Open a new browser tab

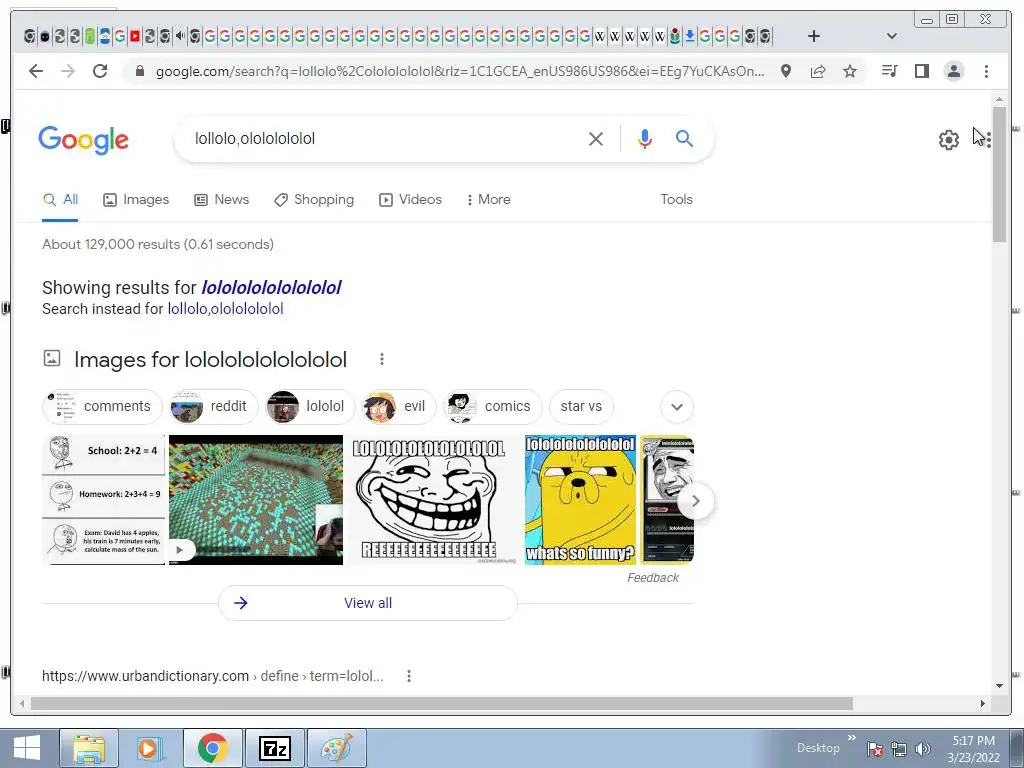[814, 36]
